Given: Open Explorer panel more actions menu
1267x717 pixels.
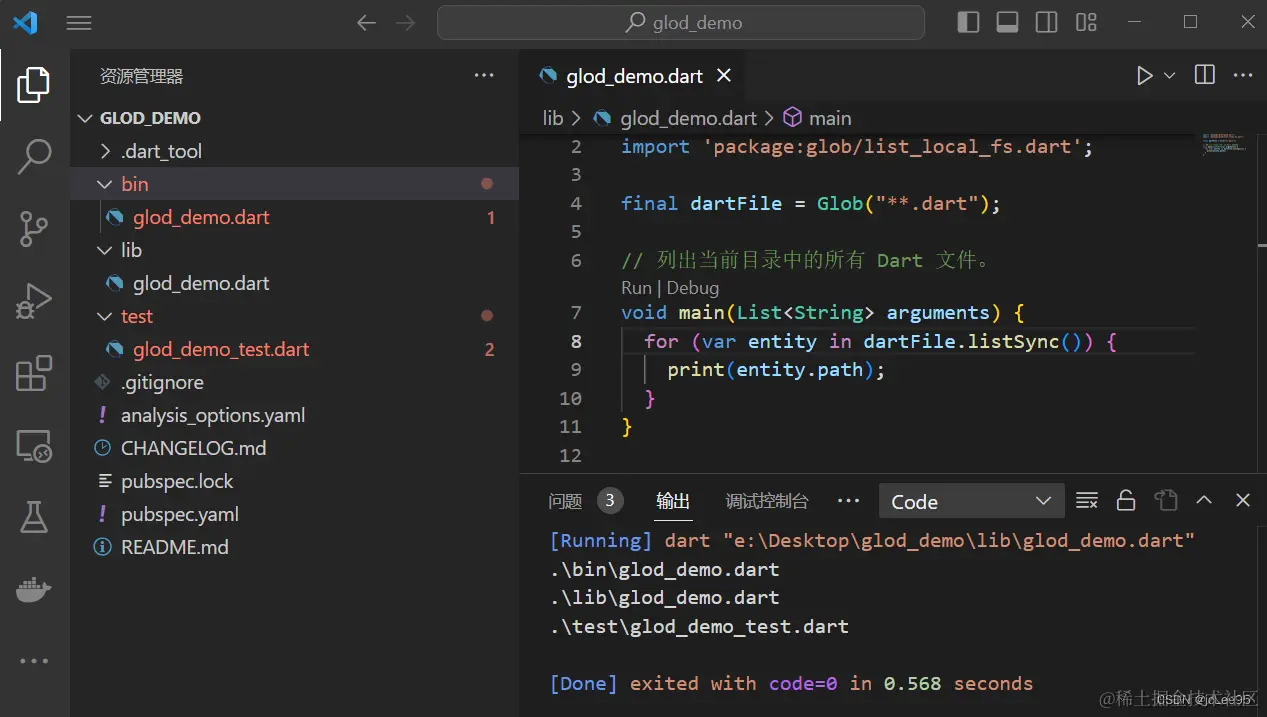Looking at the screenshot, I should tap(484, 75).
